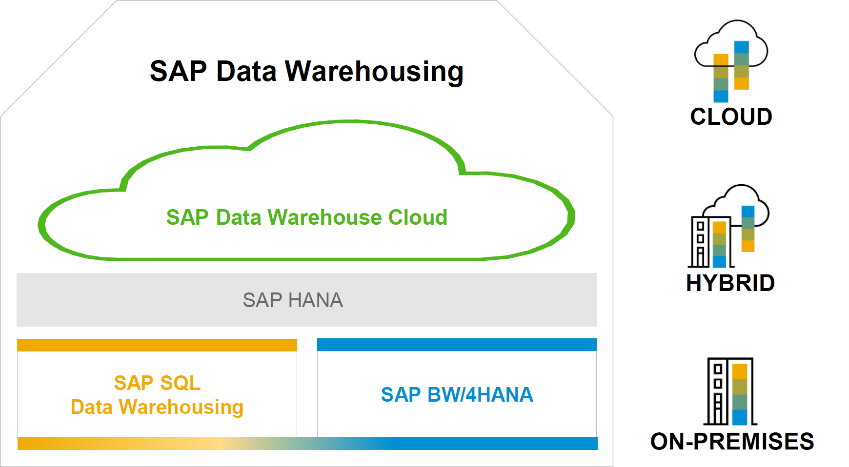The width and height of the screenshot is (849, 467).
Task: Click the On-Premises building icon
Action: coord(729,391)
